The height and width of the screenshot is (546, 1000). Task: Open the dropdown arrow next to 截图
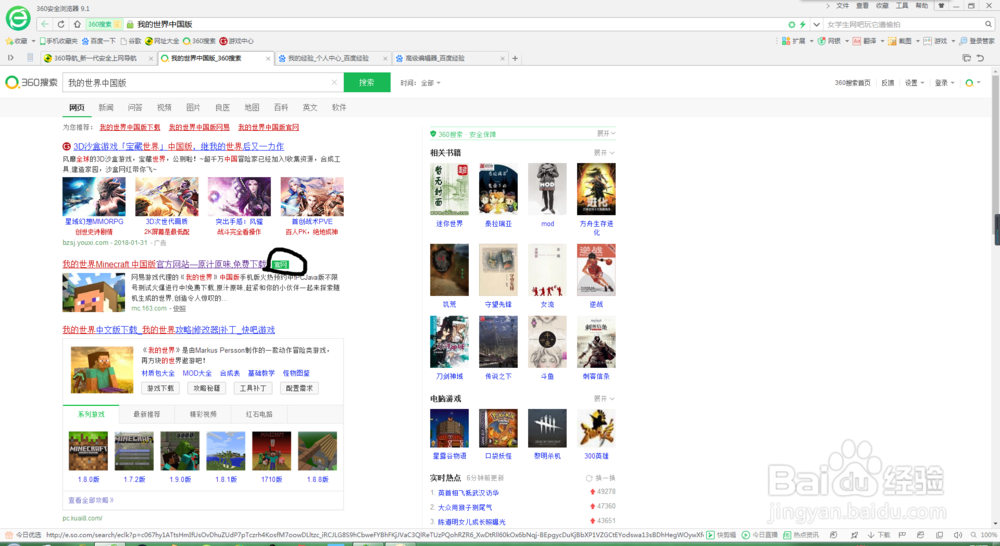[918, 41]
